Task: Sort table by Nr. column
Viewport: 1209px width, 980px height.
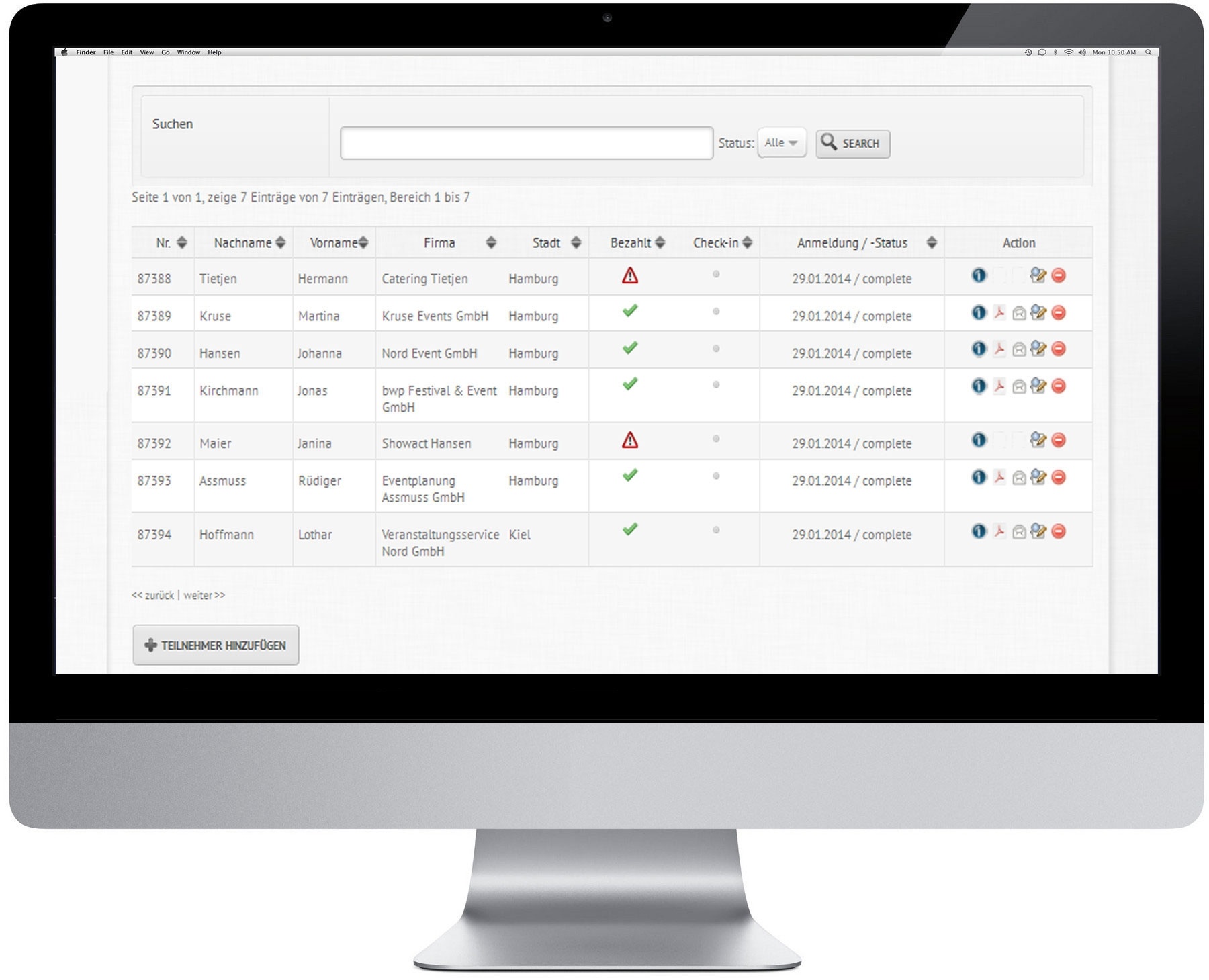Action: click(181, 242)
